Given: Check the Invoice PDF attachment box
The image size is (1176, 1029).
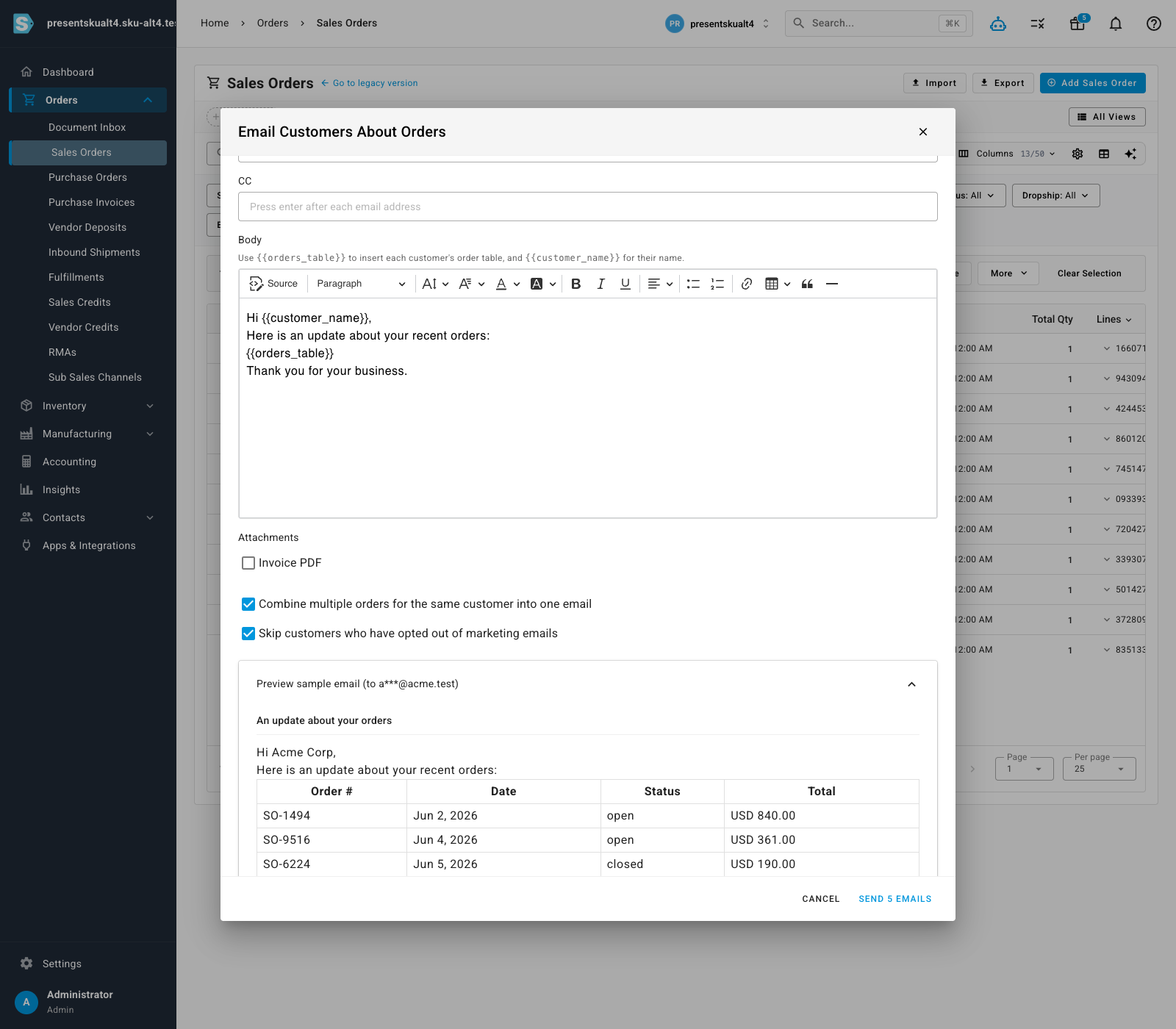Looking at the screenshot, I should point(248,563).
